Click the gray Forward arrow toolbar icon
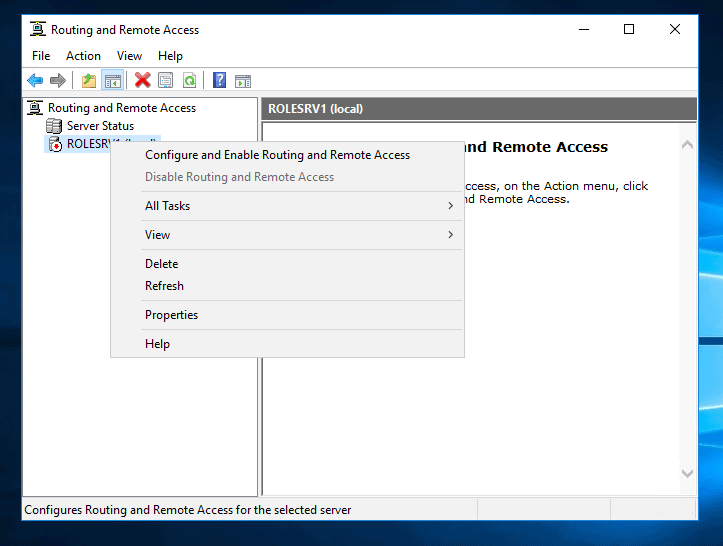This screenshot has width=723, height=546. click(58, 81)
